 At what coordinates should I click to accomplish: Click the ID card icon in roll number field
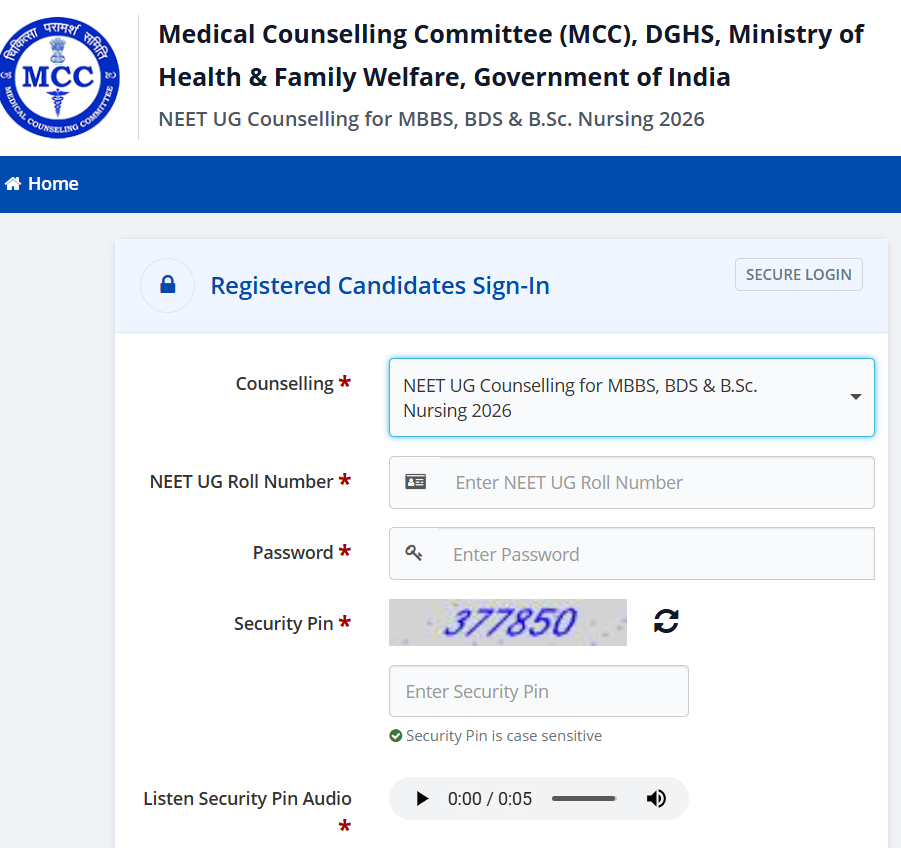coord(415,481)
